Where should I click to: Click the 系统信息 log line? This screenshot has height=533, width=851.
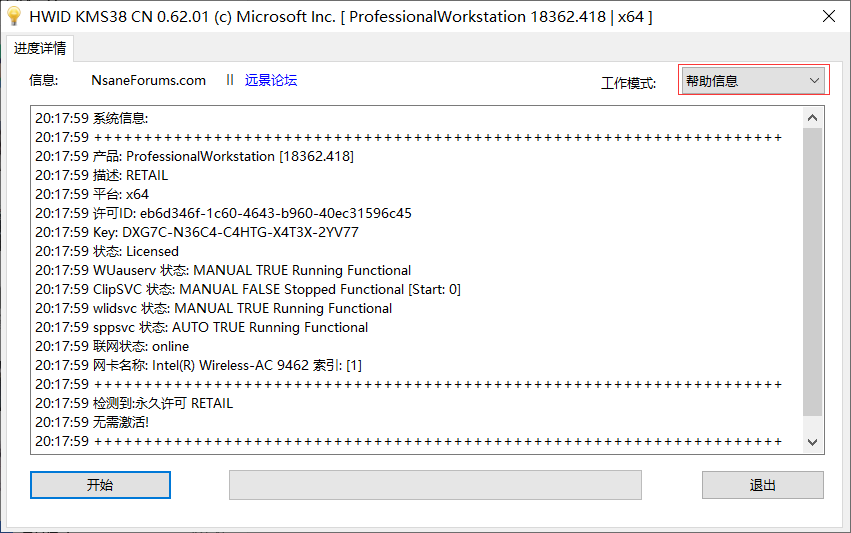click(x=92, y=118)
